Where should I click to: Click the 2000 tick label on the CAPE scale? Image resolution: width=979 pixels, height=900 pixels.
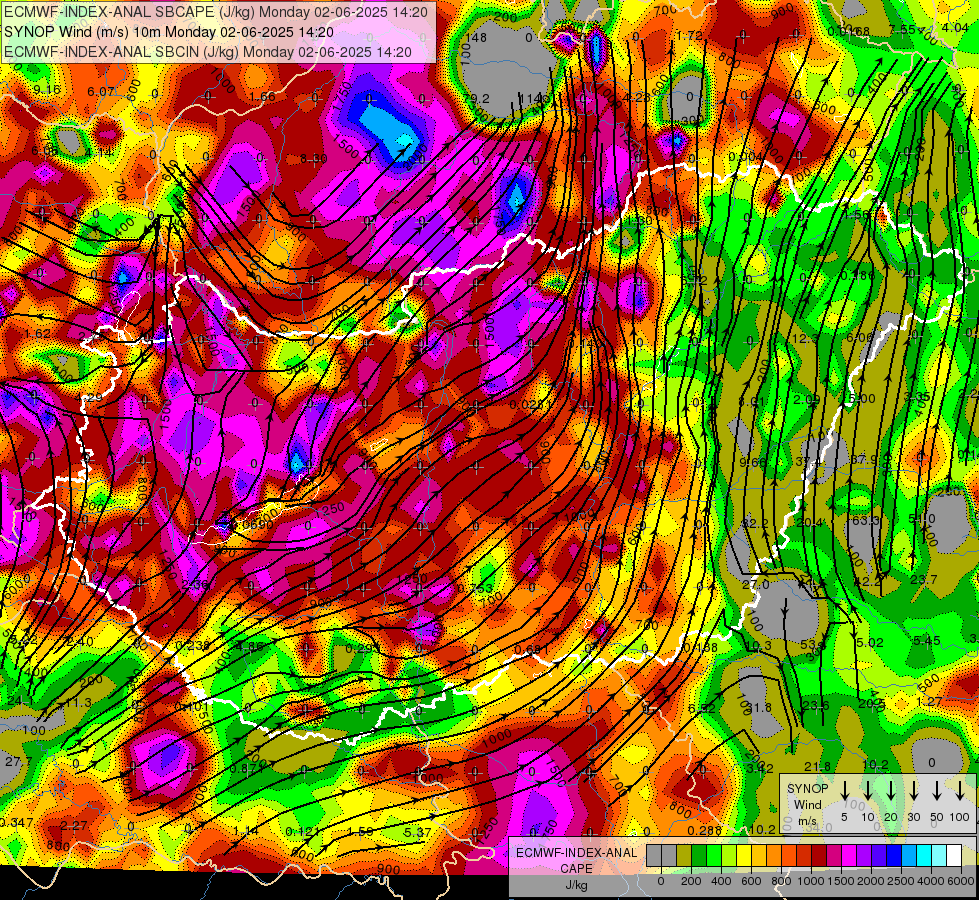[871, 881]
